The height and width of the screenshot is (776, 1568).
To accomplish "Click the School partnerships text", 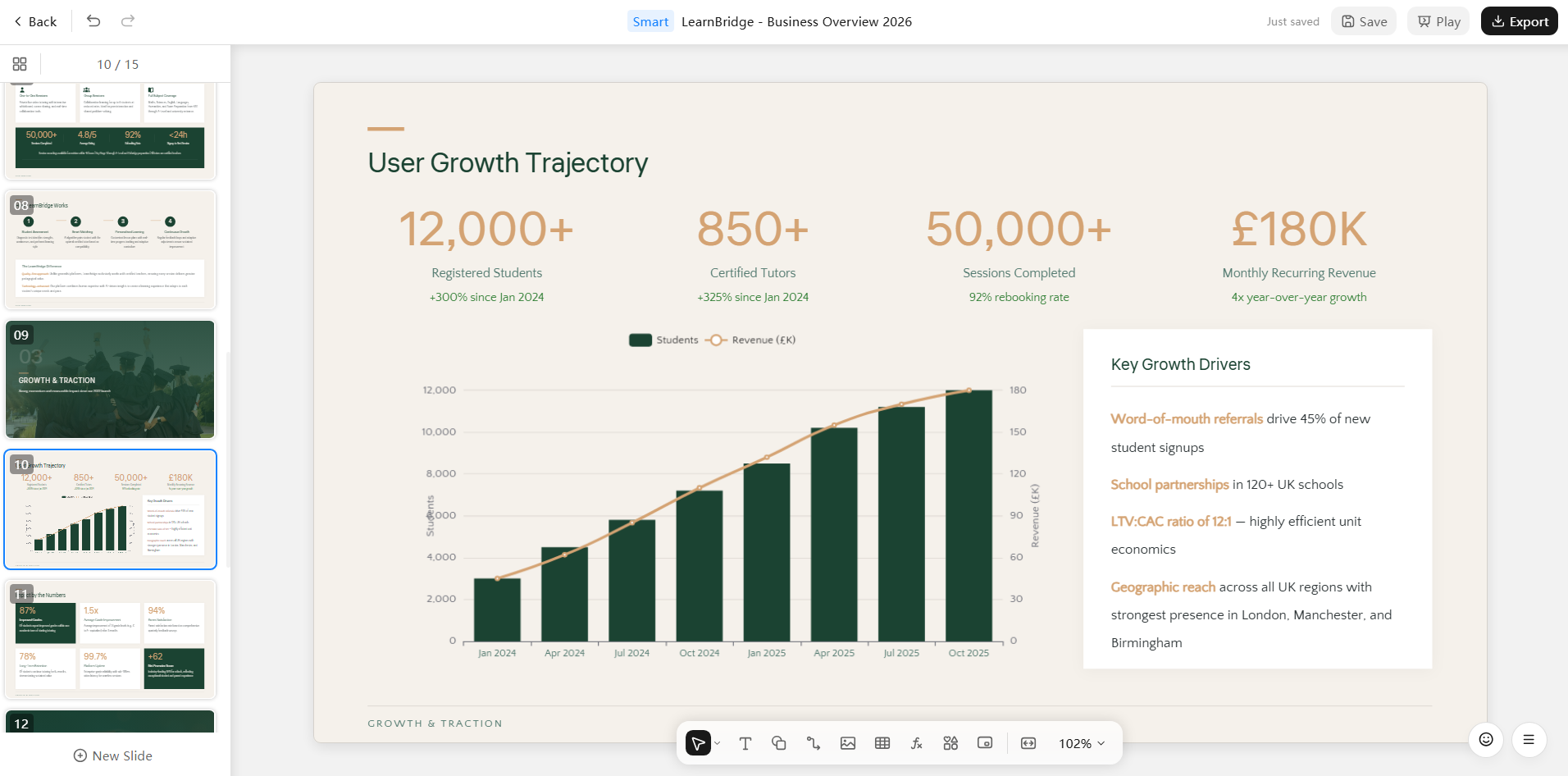I will [x=1169, y=484].
